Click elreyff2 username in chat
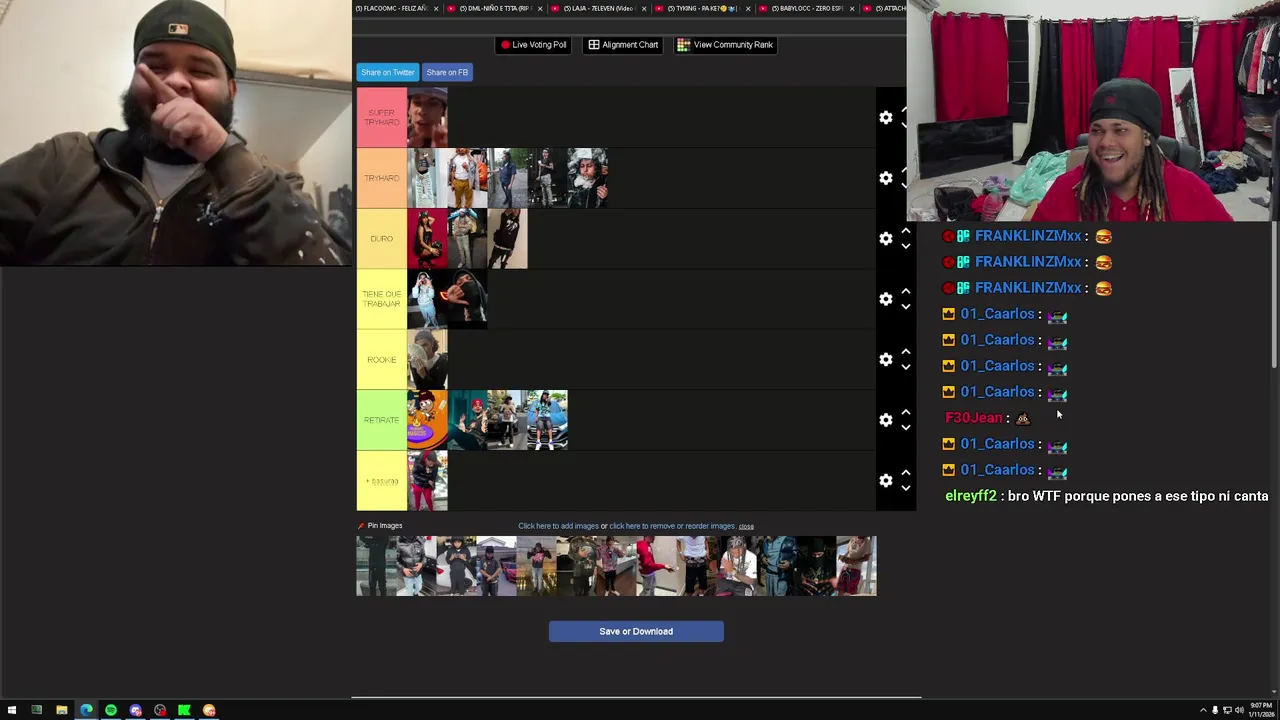 [x=971, y=496]
